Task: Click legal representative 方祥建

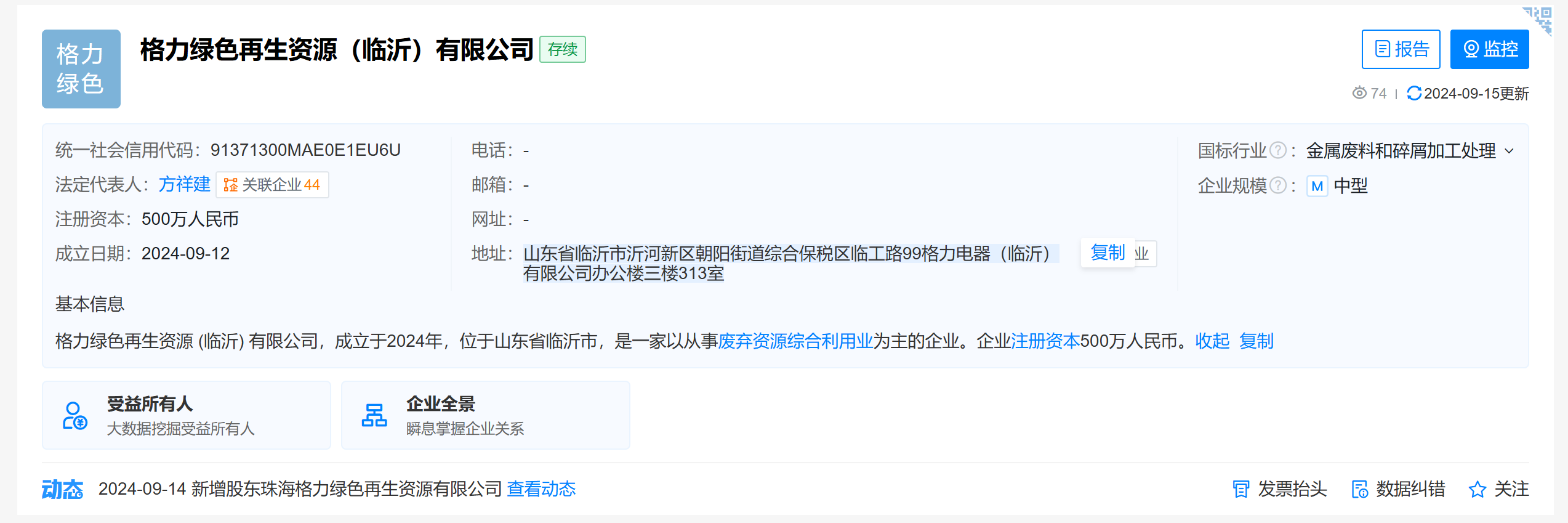Action: (x=184, y=184)
